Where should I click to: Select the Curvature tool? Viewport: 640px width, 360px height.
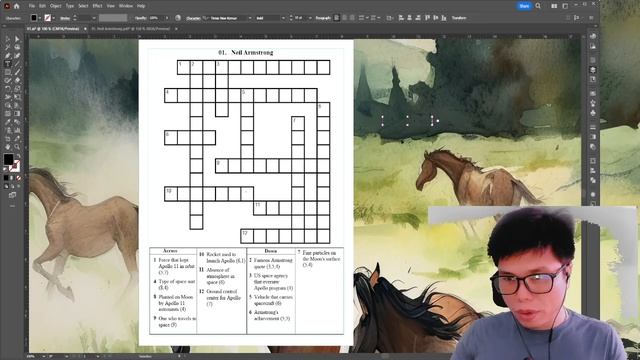click(x=17, y=56)
